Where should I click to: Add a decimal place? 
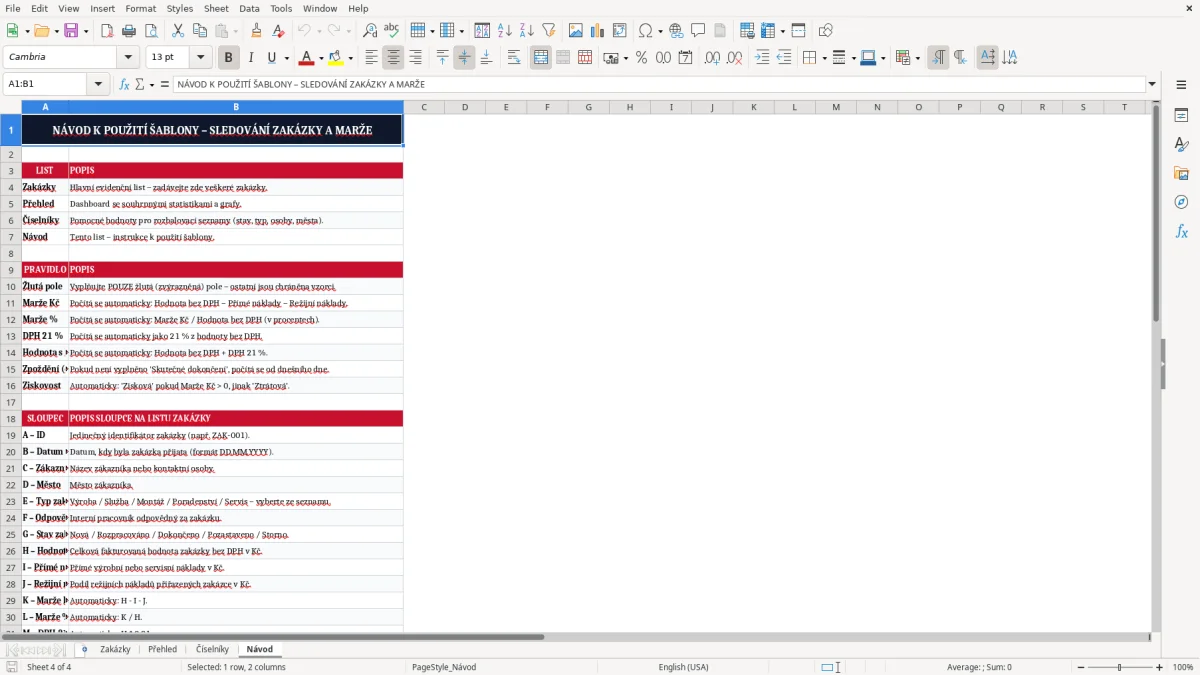pyautogui.click(x=713, y=58)
